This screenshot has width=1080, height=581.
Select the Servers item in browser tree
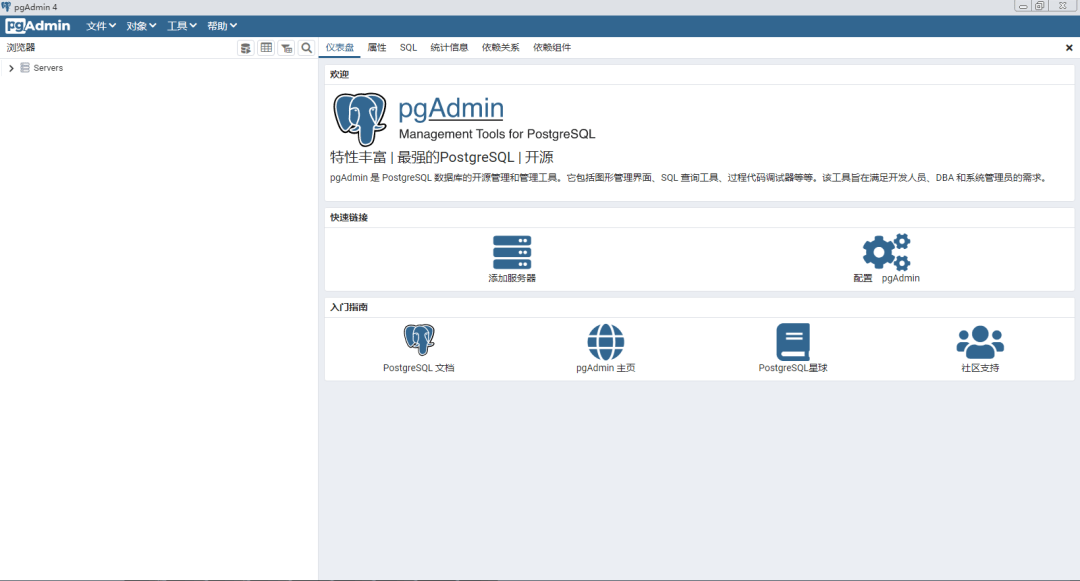[48, 68]
